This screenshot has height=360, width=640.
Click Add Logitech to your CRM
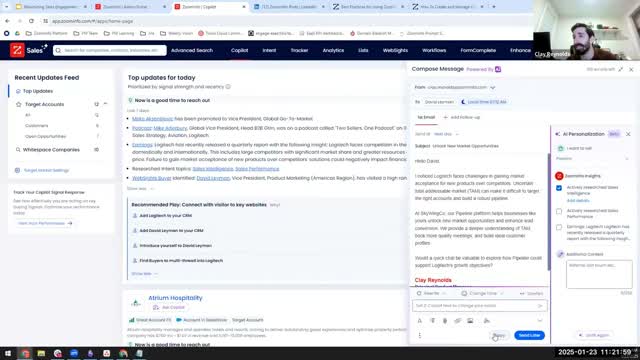point(165,216)
